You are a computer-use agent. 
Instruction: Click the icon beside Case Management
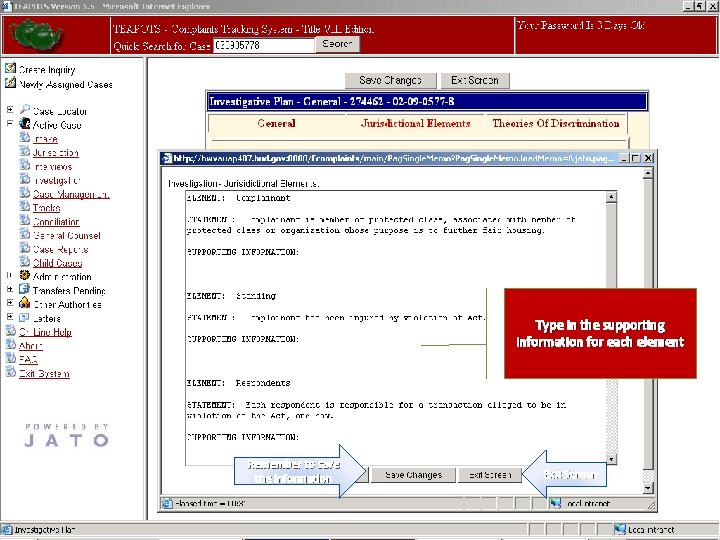point(25,193)
